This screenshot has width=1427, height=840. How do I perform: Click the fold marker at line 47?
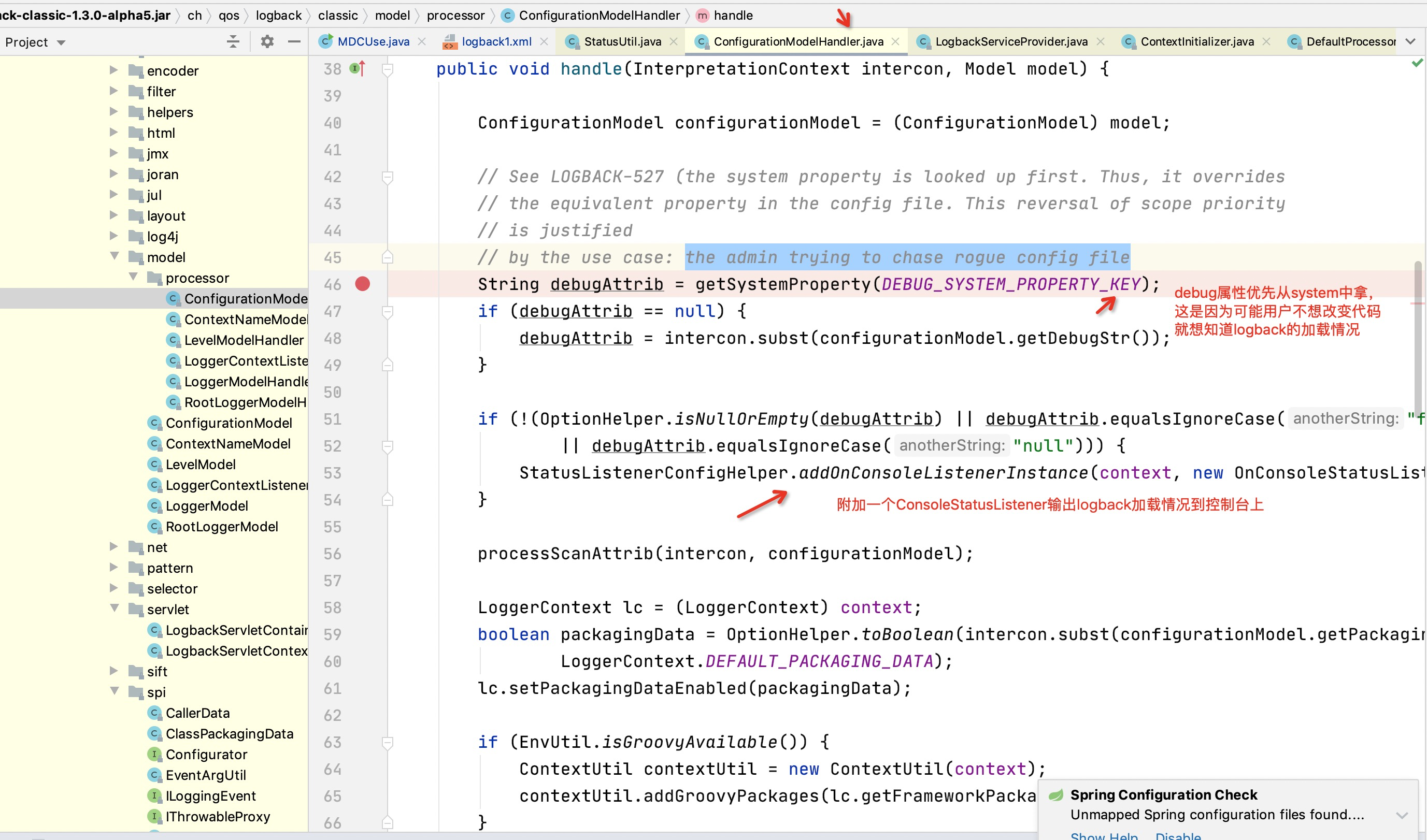coord(388,311)
